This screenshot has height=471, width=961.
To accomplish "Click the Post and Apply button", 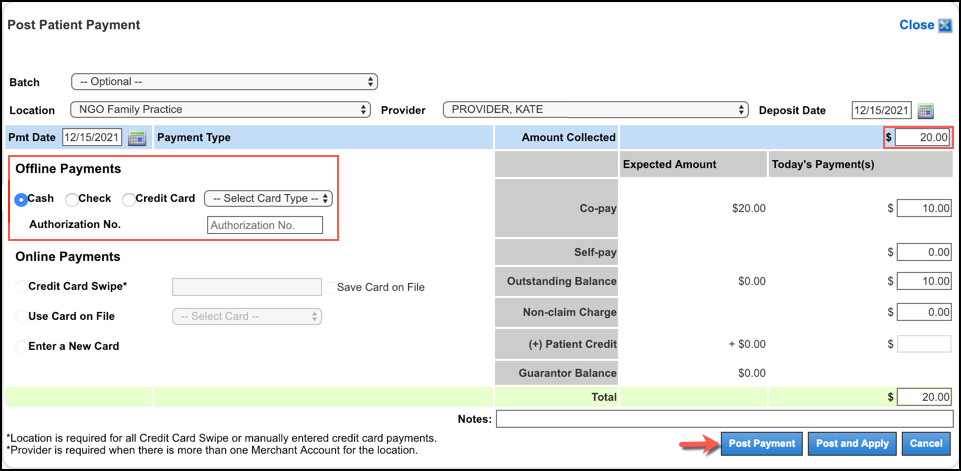I will point(852,444).
